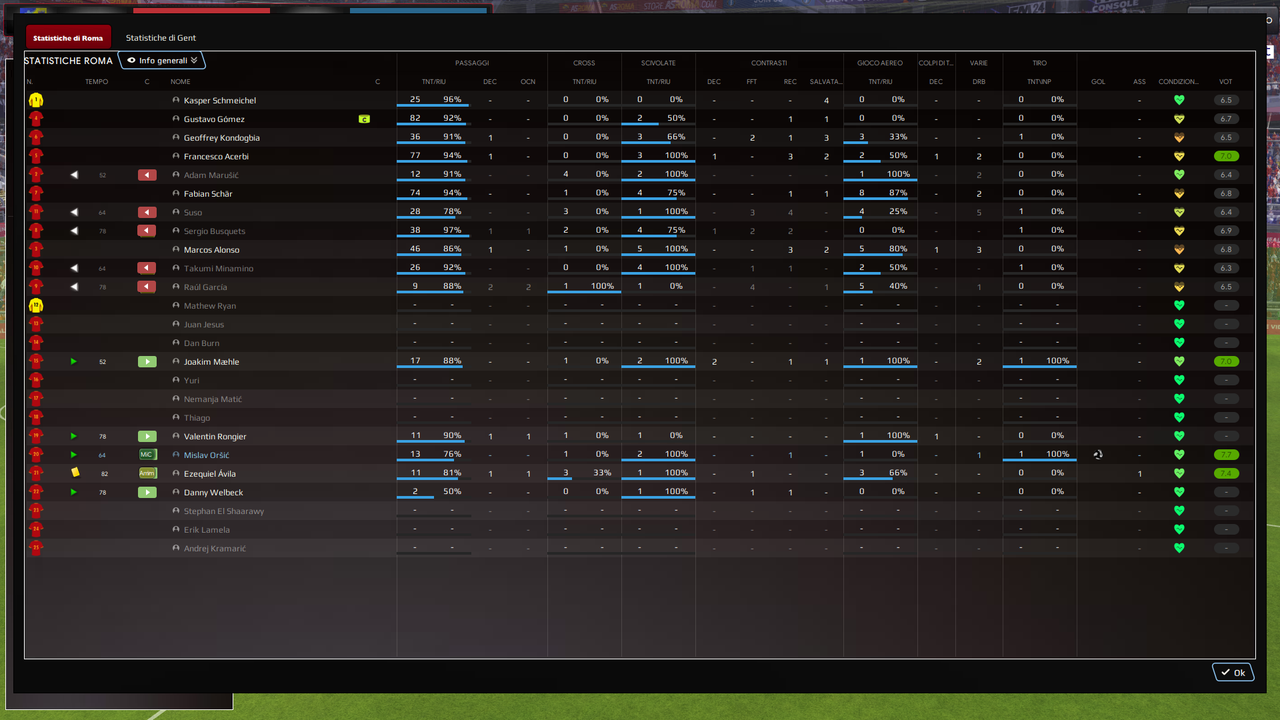The height and width of the screenshot is (720, 1280).
Task: Click the green substituted-on icon for Valentin Rongier
Action: [147, 436]
